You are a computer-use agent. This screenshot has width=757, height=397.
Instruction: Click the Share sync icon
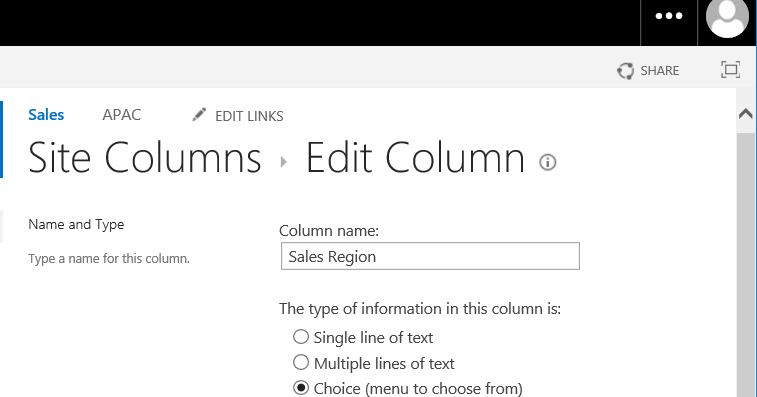click(625, 71)
